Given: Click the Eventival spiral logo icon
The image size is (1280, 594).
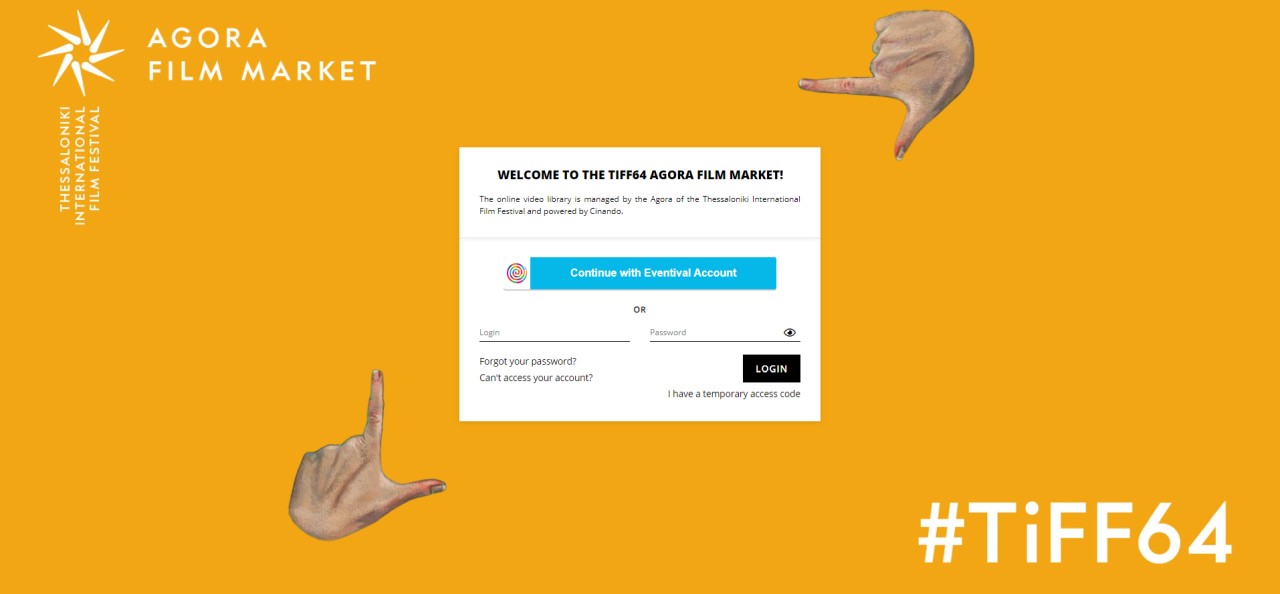Looking at the screenshot, I should coord(516,273).
